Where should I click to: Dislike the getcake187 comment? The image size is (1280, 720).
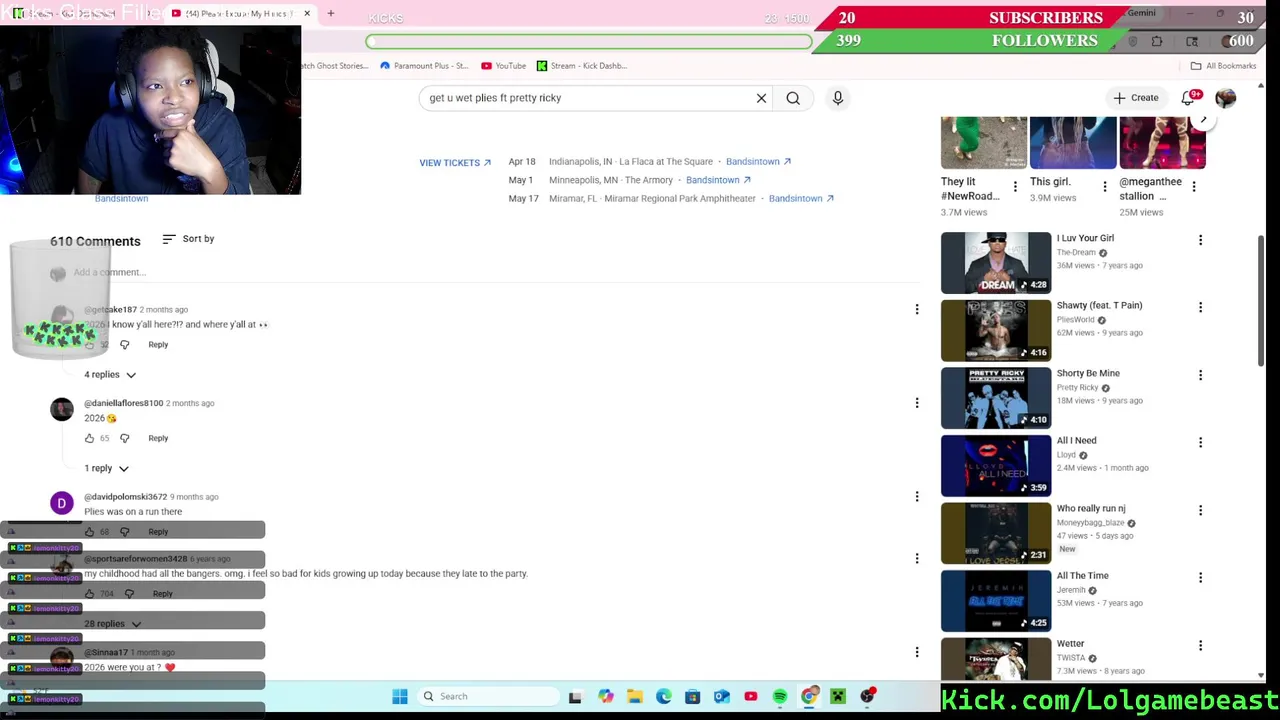click(124, 344)
